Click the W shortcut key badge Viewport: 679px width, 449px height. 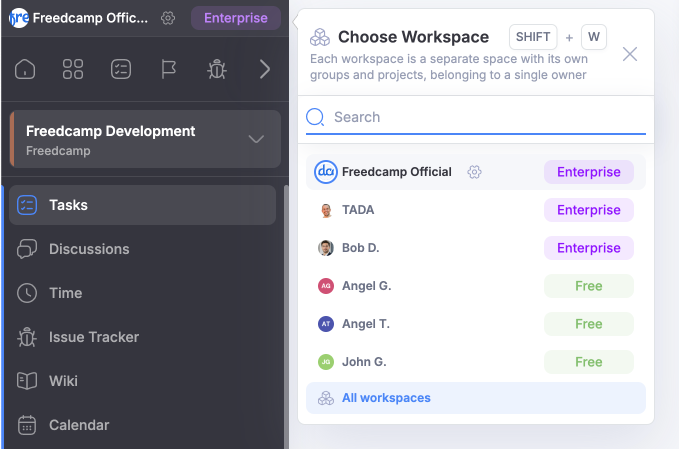(x=594, y=37)
